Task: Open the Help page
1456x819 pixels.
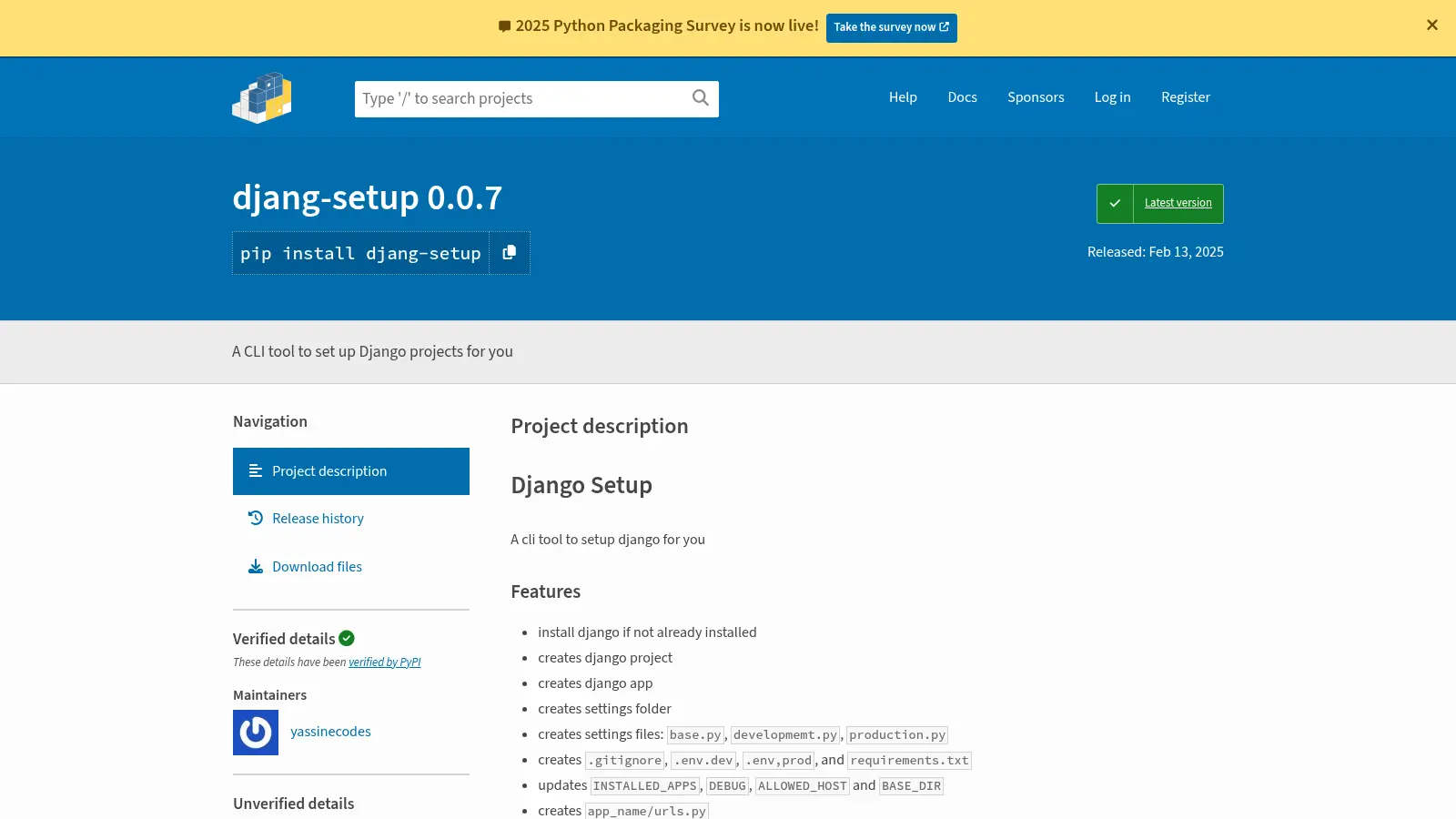Action: [x=903, y=97]
